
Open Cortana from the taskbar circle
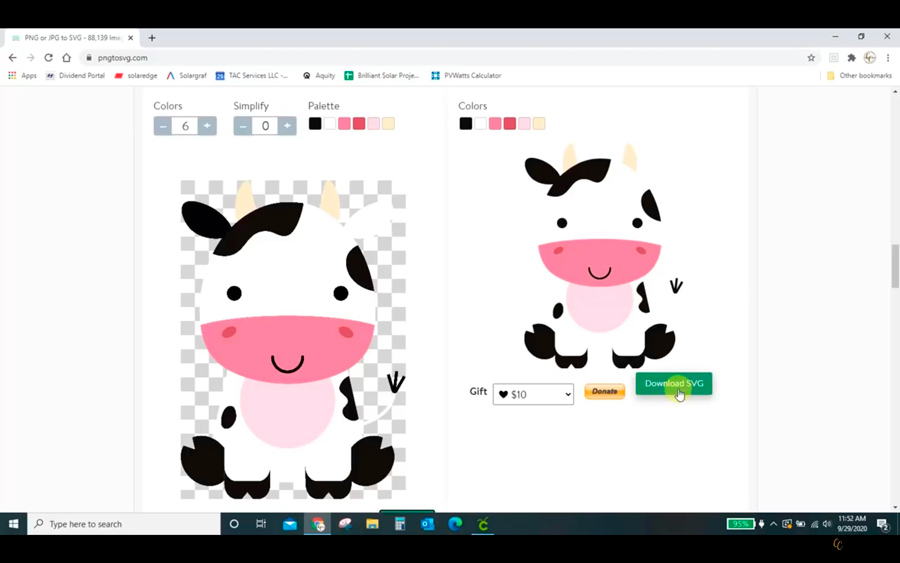click(x=234, y=523)
